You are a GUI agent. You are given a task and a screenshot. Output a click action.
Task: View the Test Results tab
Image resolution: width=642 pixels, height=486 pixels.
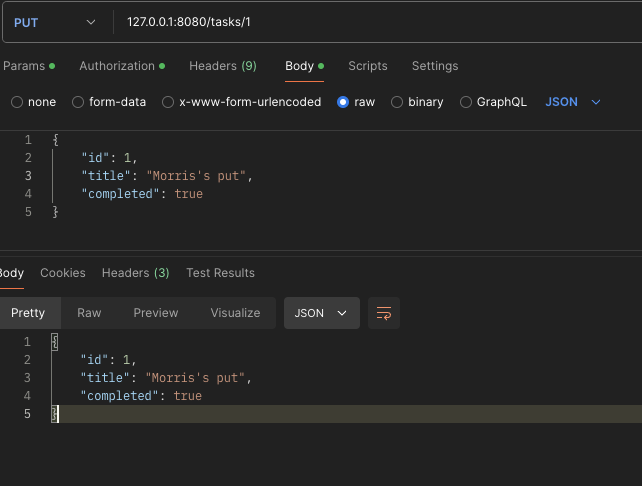(x=220, y=273)
